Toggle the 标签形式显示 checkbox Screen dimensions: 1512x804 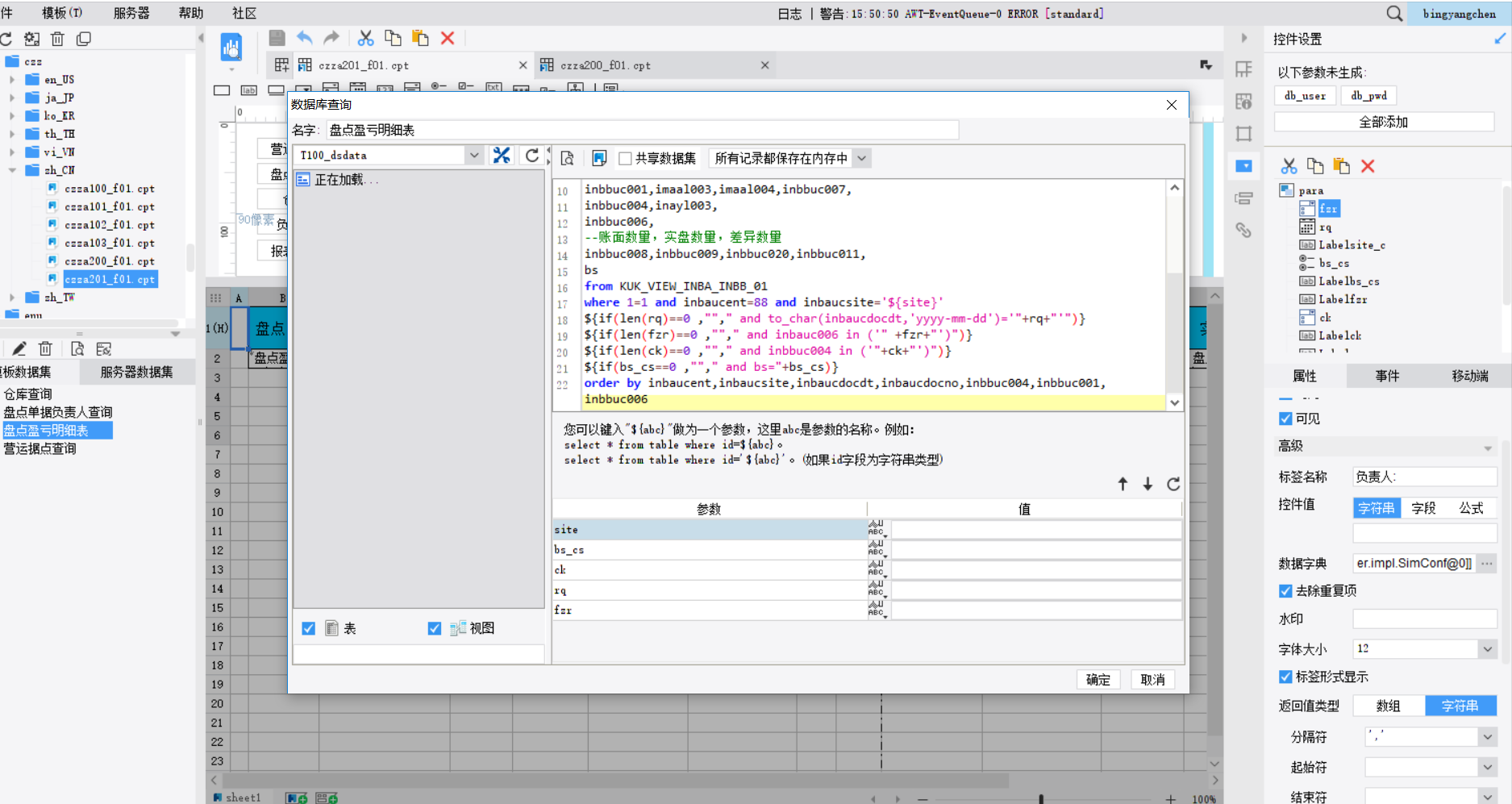[1285, 677]
